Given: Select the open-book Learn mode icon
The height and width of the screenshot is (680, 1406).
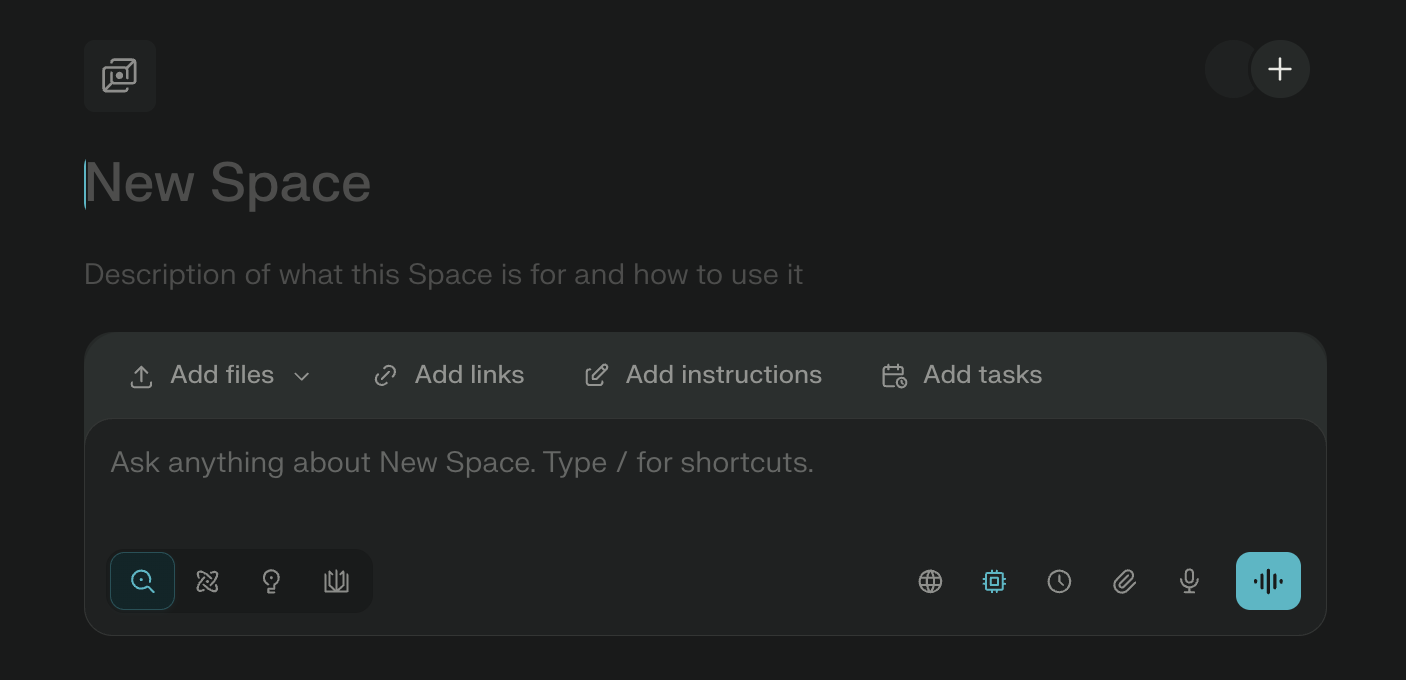Looking at the screenshot, I should 336,581.
